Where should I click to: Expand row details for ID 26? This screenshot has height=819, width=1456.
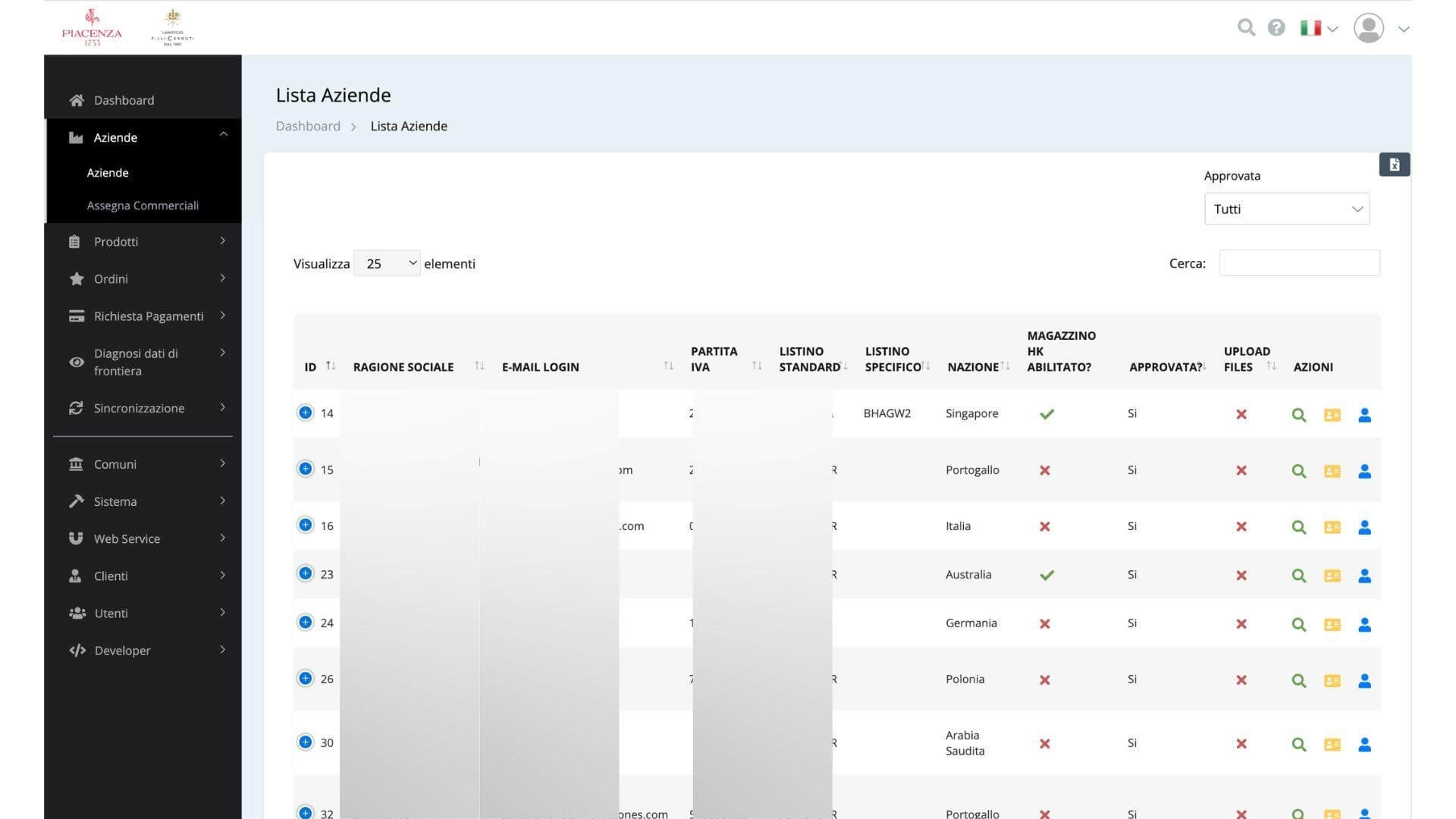click(305, 678)
